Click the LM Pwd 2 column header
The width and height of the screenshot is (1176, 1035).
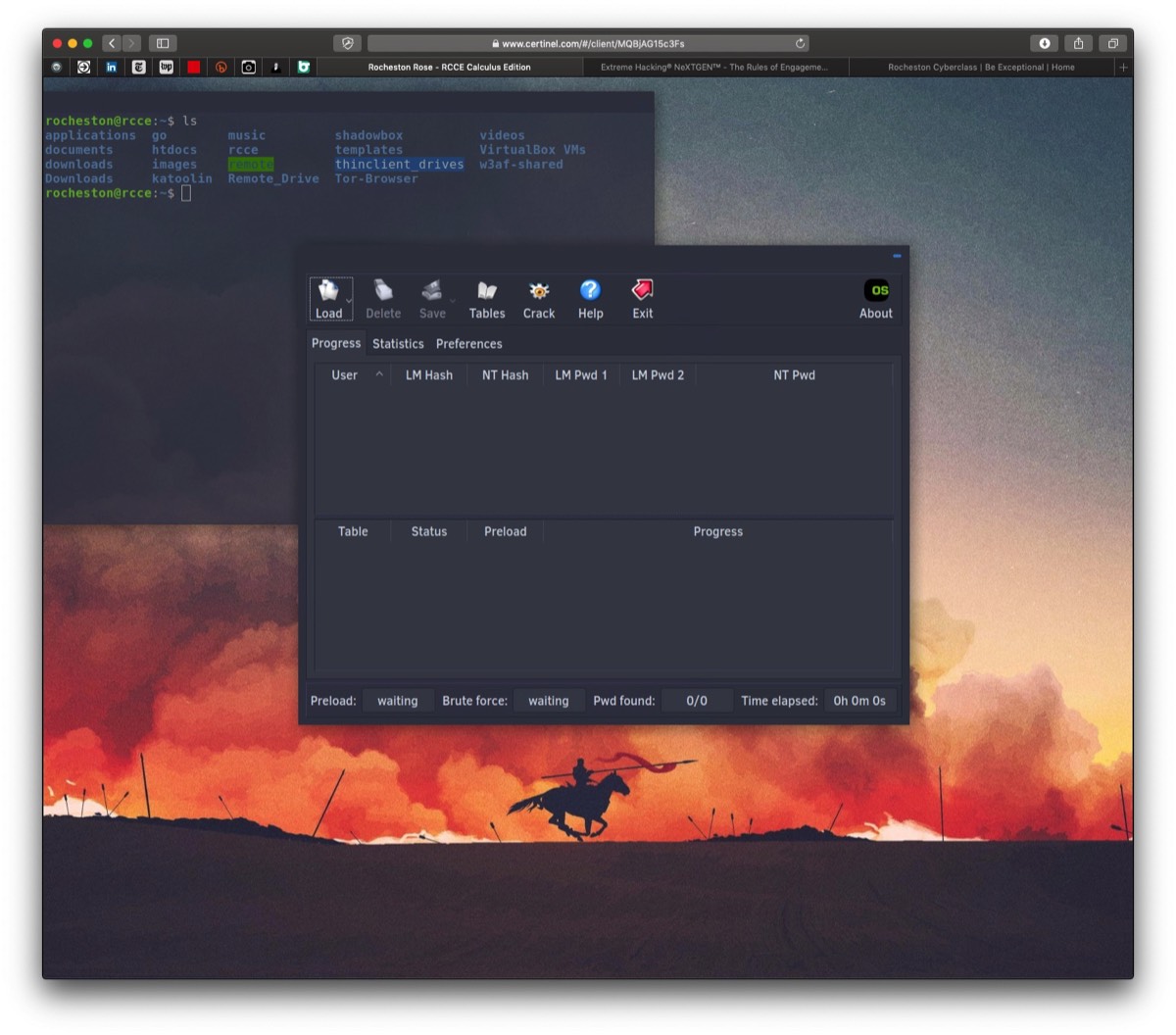point(658,375)
